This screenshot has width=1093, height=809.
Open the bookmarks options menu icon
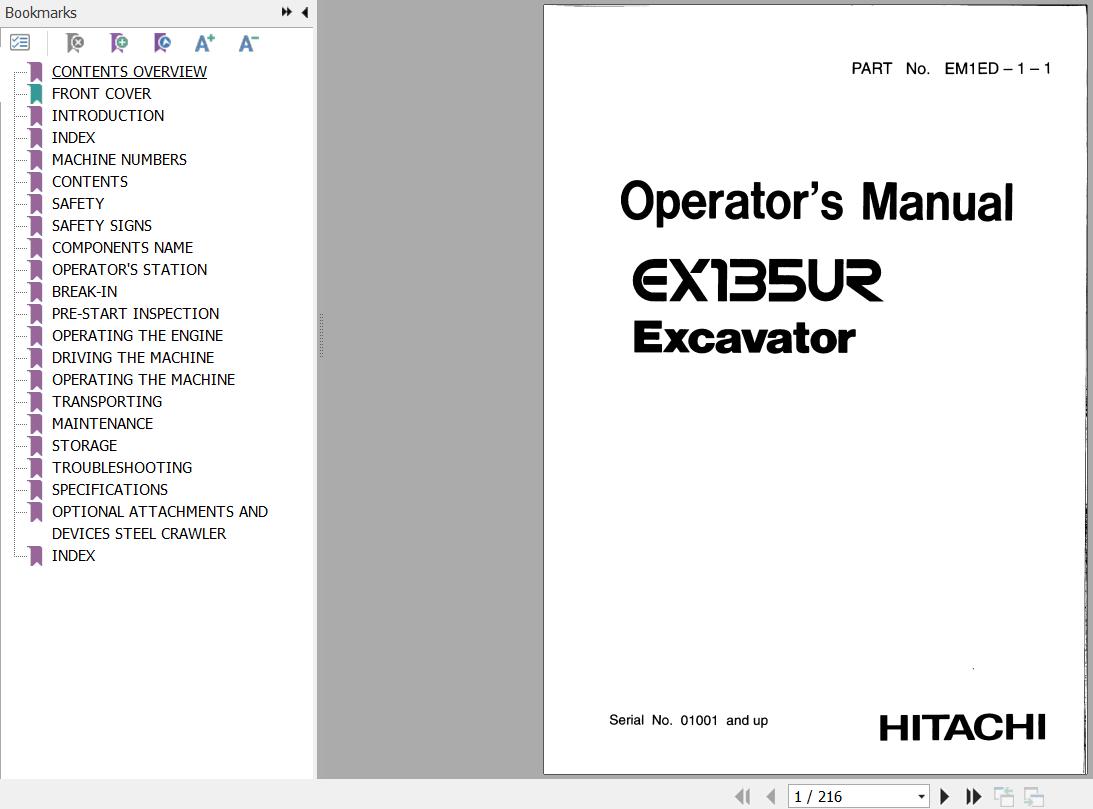tap(20, 43)
